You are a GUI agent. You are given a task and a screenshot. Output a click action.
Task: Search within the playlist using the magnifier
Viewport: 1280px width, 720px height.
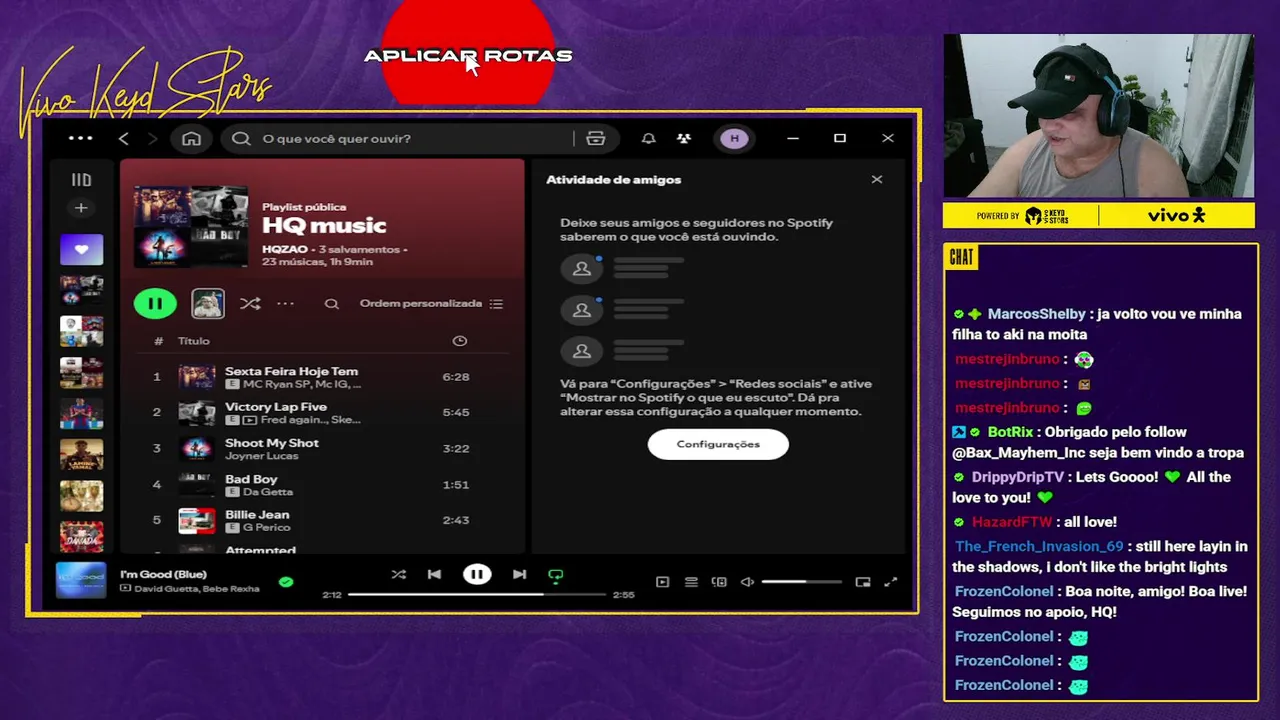[332, 304]
